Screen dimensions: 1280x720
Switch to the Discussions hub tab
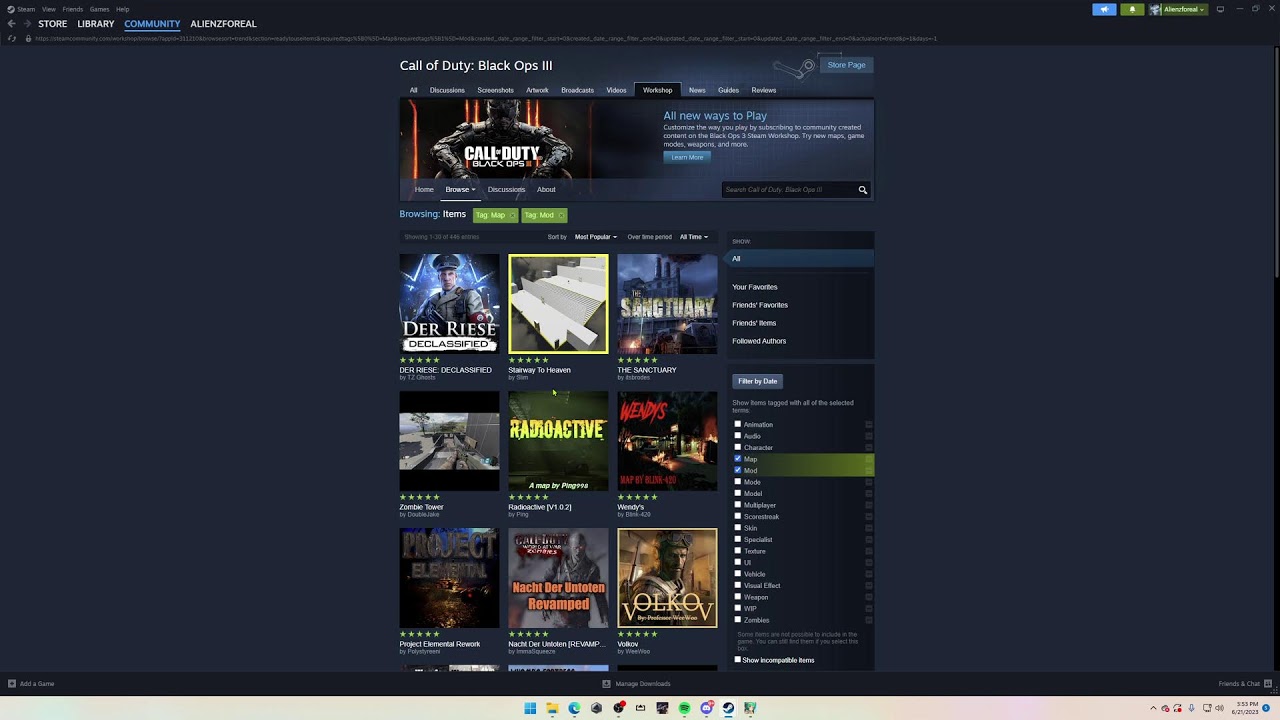(447, 90)
